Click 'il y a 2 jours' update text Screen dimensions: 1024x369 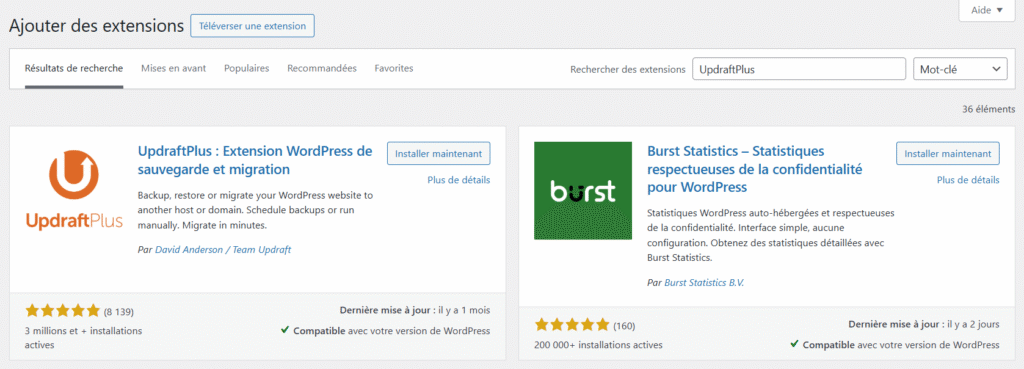pos(972,324)
